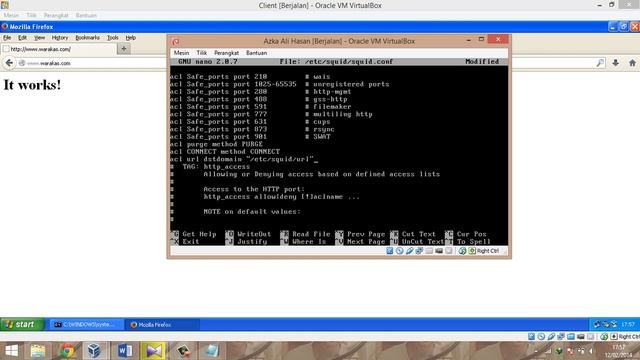Open Bantuan menu in Client VM window
Viewport: 640px width, 360px height.
point(86,16)
